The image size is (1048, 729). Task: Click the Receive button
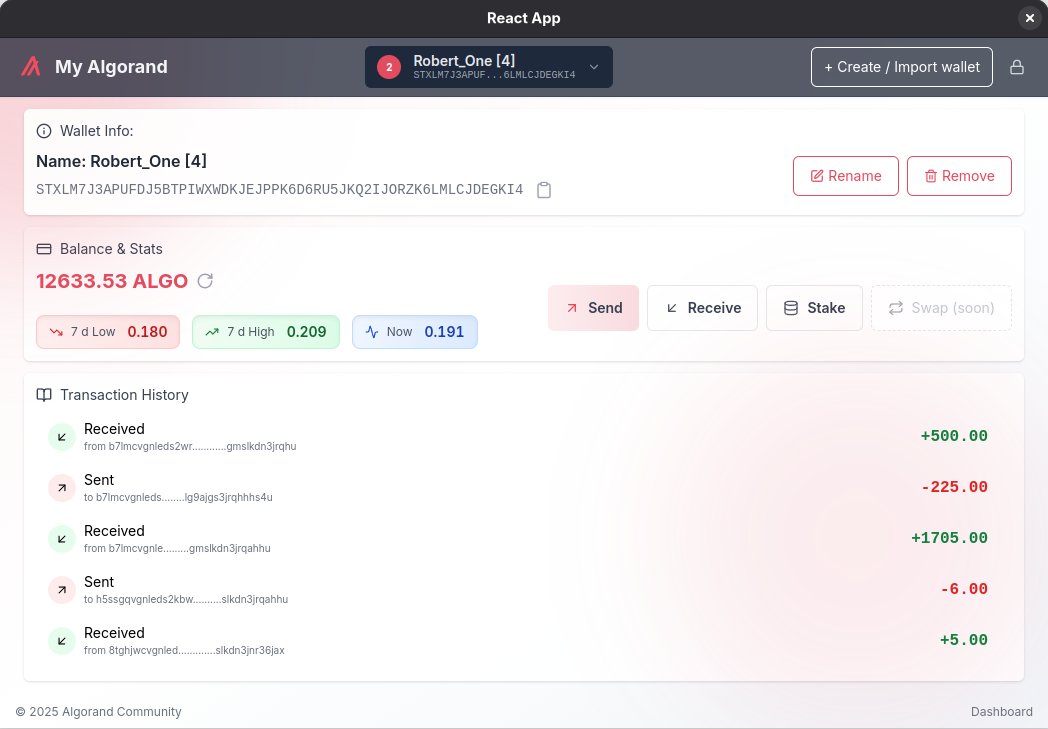(x=702, y=308)
